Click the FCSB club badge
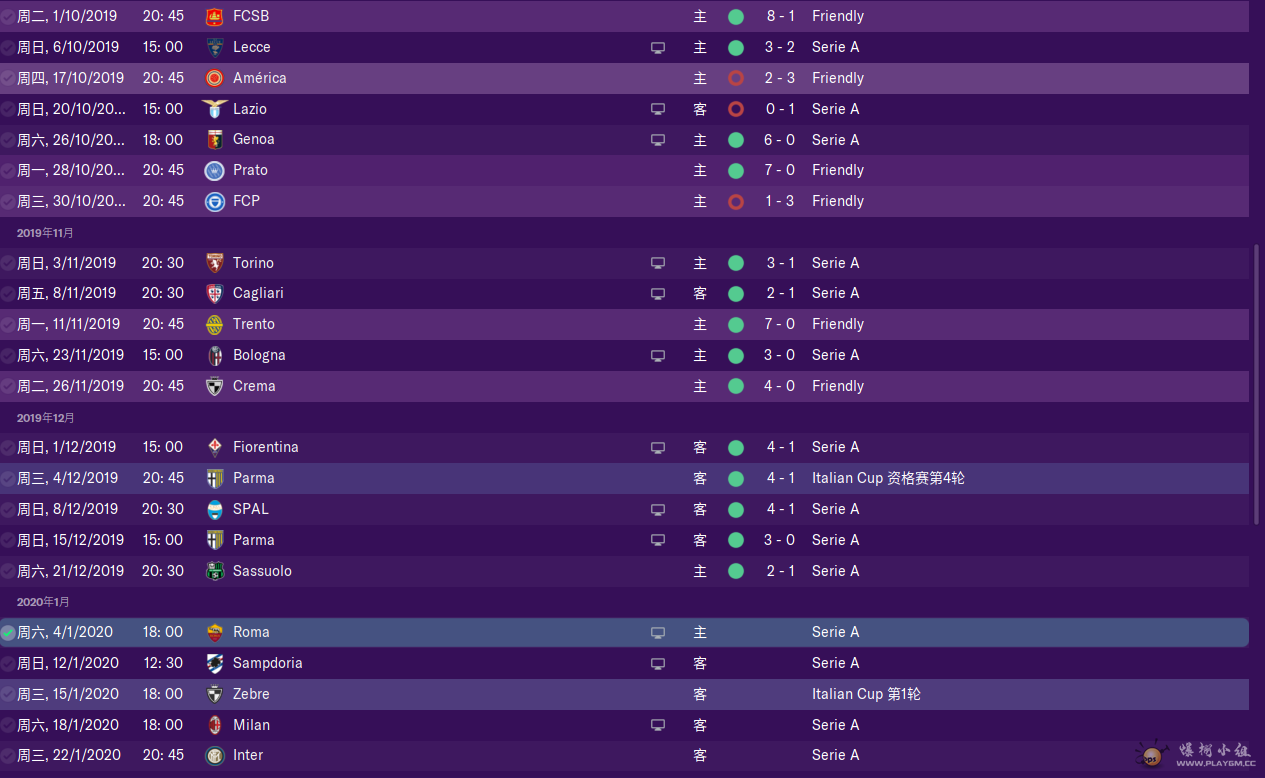 [x=214, y=16]
